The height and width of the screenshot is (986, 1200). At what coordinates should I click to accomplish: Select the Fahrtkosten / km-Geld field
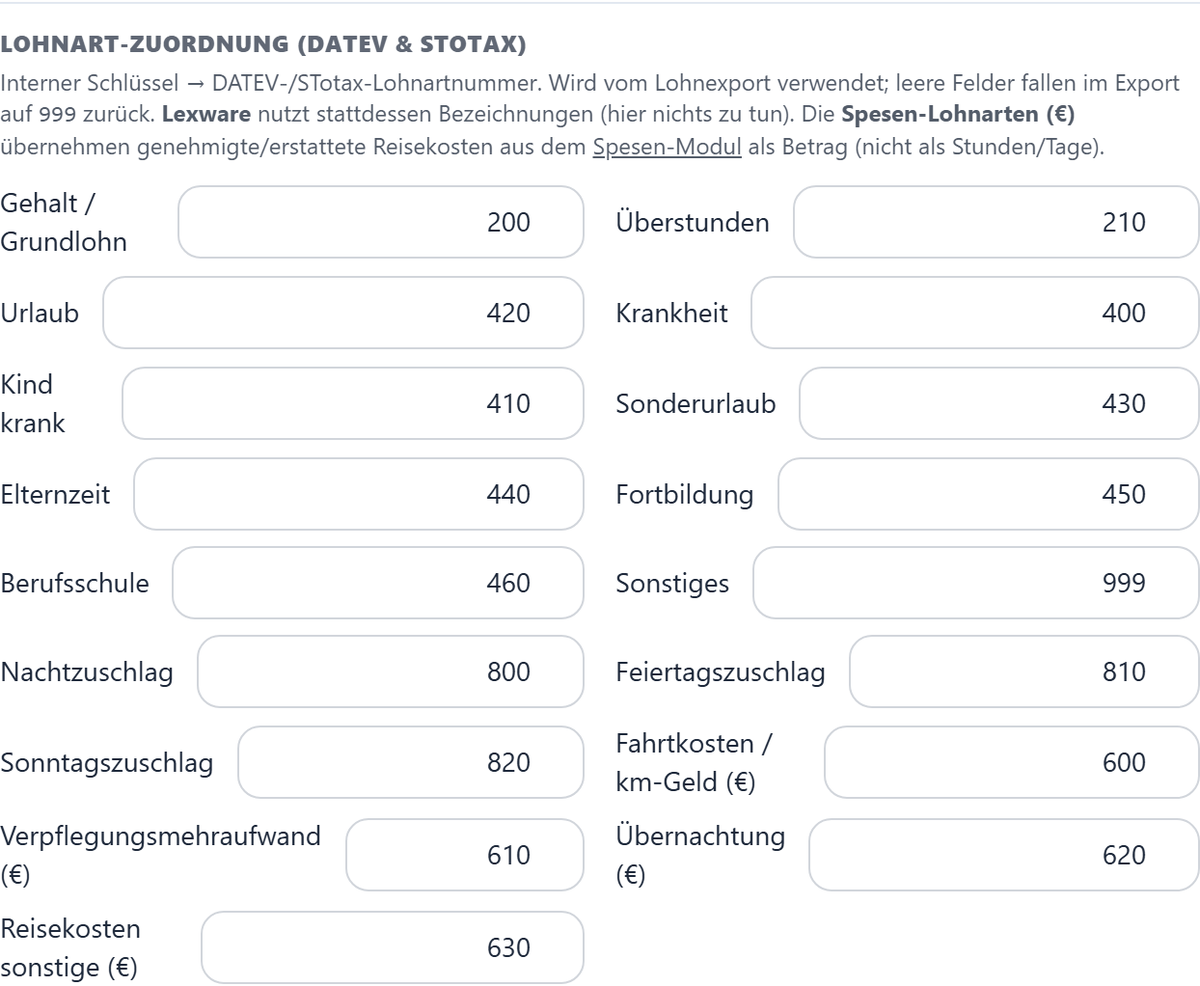click(1012, 763)
